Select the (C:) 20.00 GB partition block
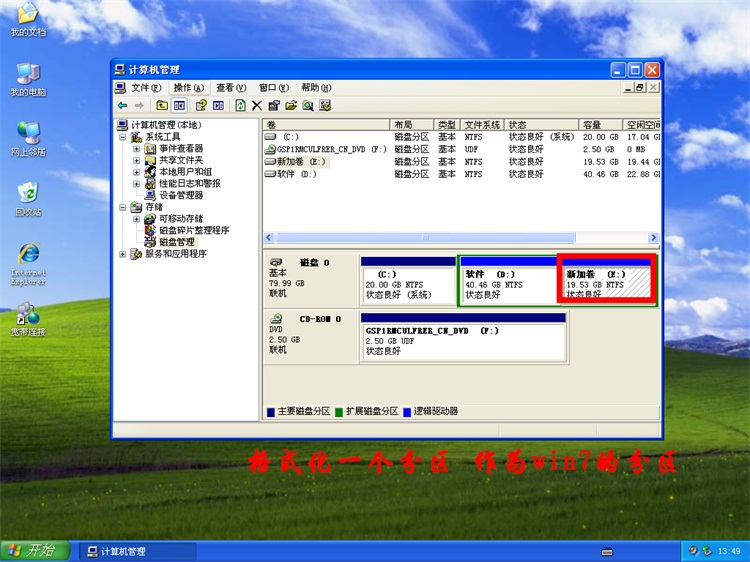750x562 pixels. (x=408, y=281)
